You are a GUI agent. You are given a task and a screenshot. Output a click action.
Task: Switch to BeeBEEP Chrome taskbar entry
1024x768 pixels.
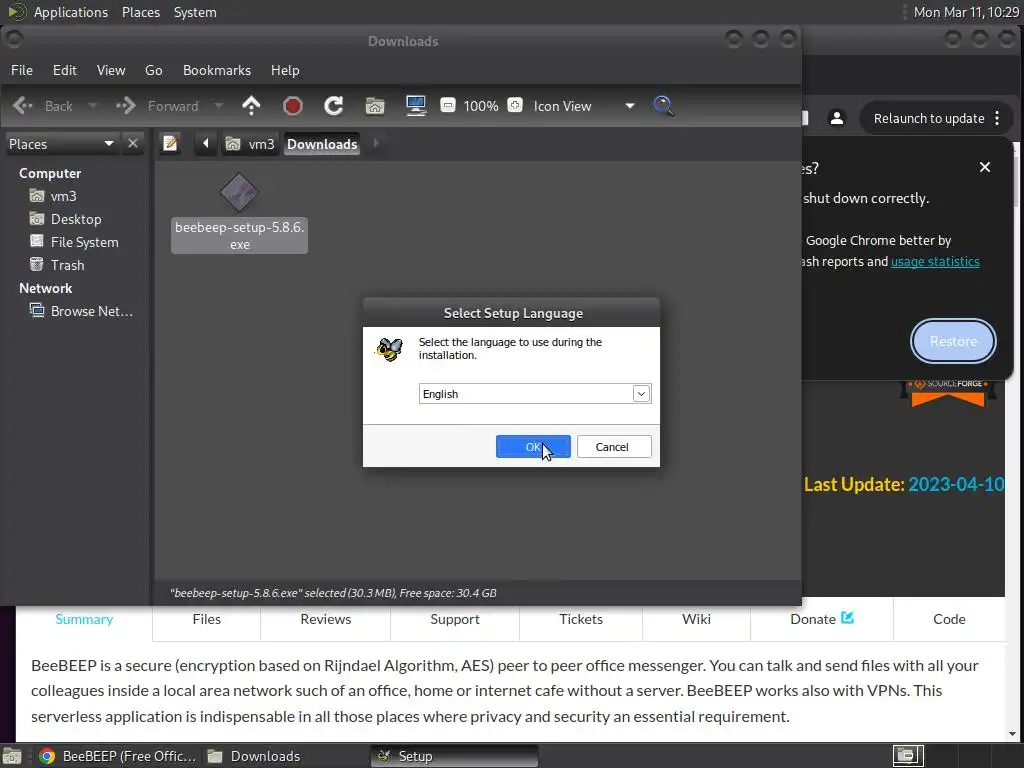[x=117, y=756]
